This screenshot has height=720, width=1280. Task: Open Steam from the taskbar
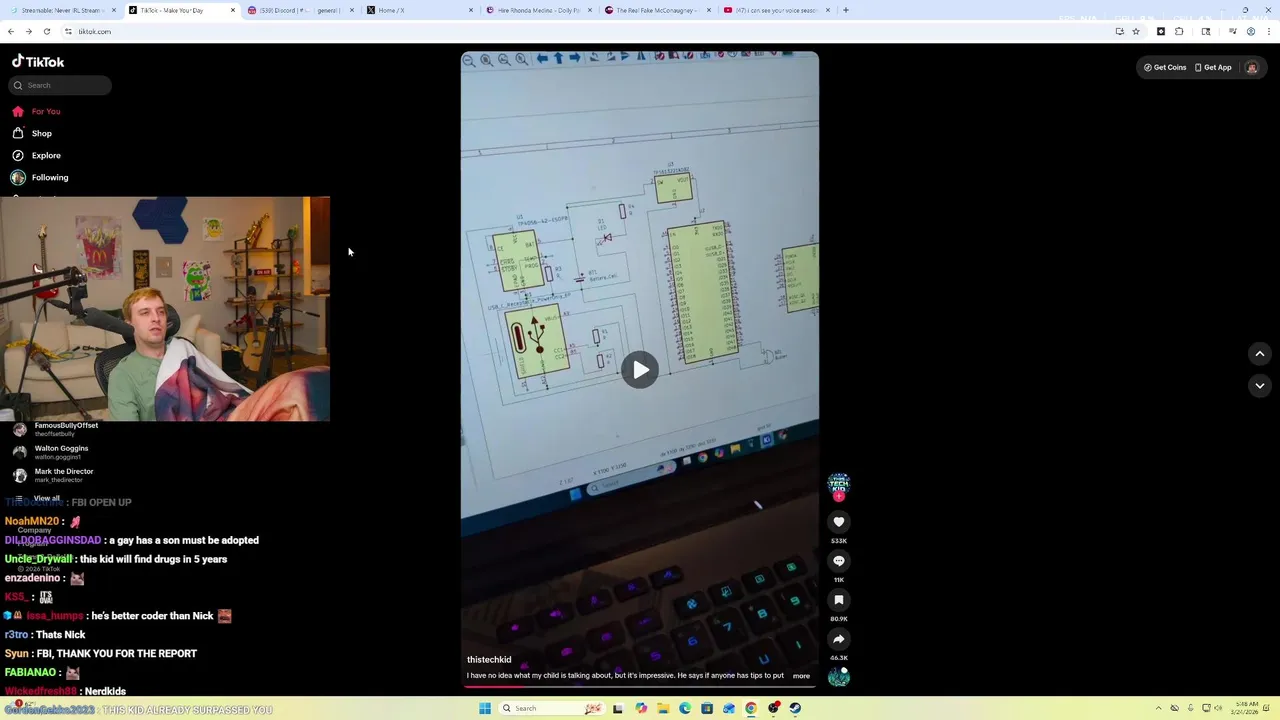[795, 708]
